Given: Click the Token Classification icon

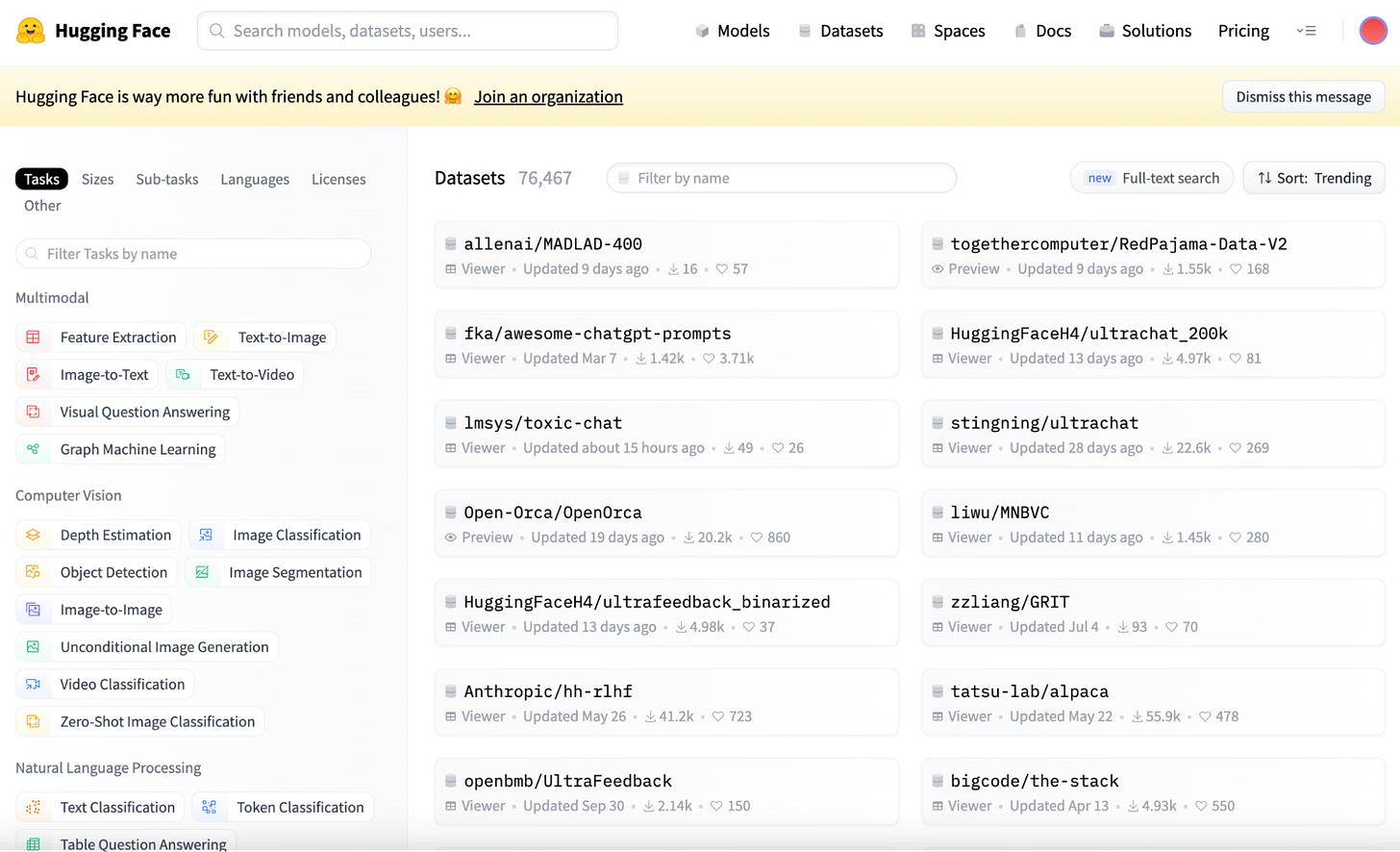Looking at the screenshot, I should (x=210, y=808).
